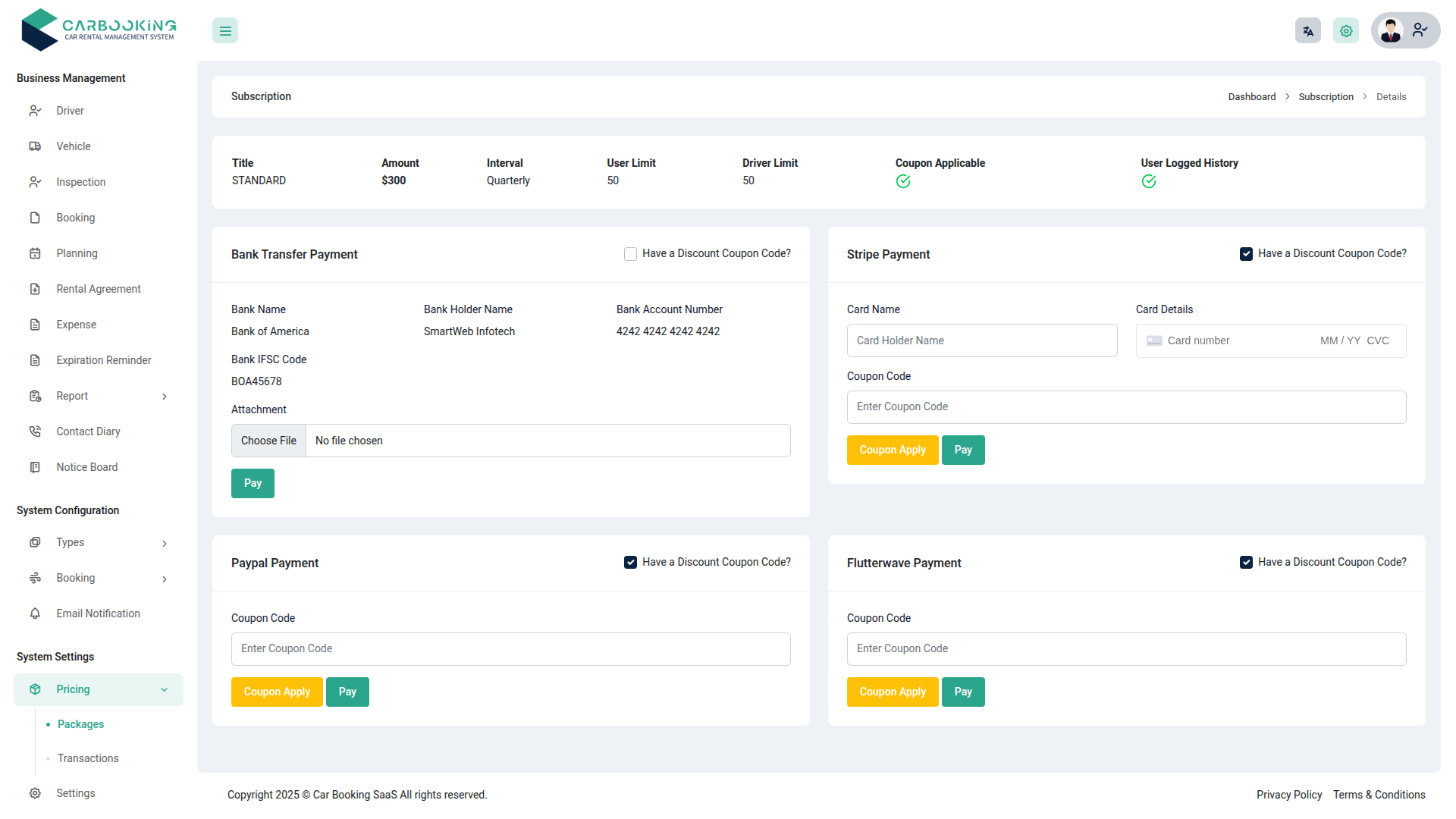Image resolution: width=1456 pixels, height=819 pixels.
Task: Enable Bank Transfer discount coupon checkbox
Action: coord(630,253)
